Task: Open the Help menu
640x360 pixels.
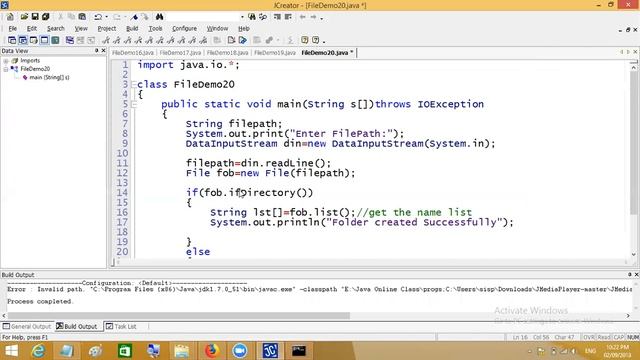Action: click(x=244, y=29)
